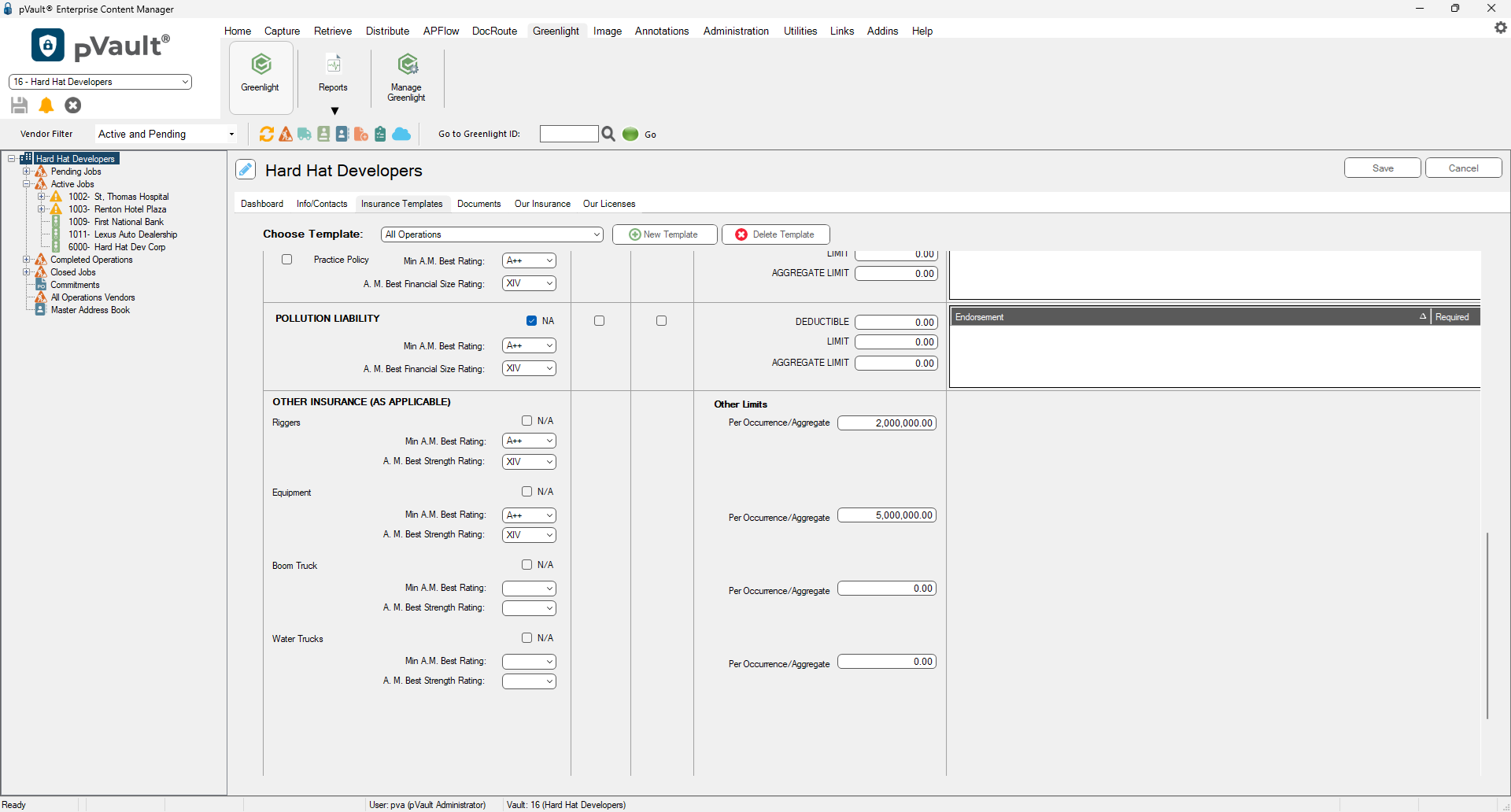Click the warning icon of 1002- St. Thomas Hospital

[56, 197]
